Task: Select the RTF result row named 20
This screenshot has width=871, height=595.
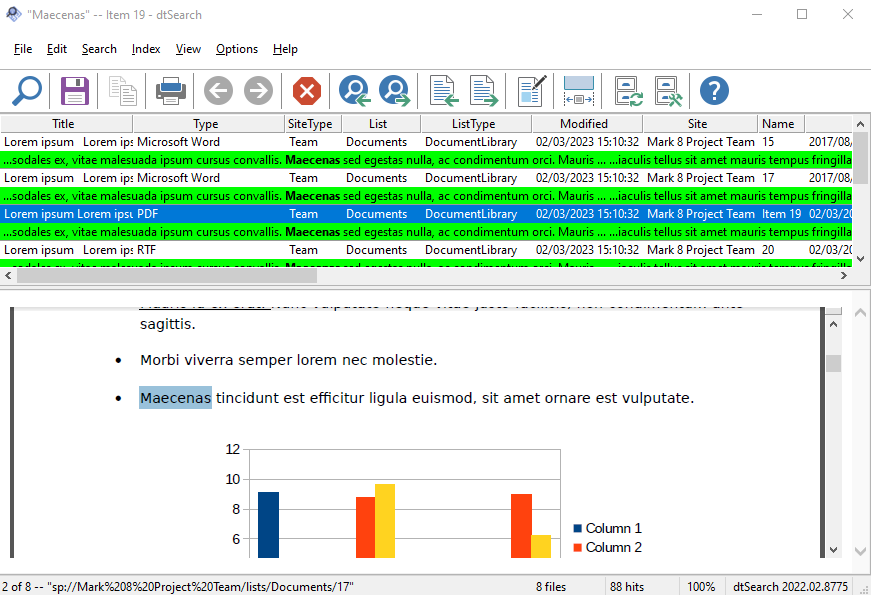Action: click(426, 250)
